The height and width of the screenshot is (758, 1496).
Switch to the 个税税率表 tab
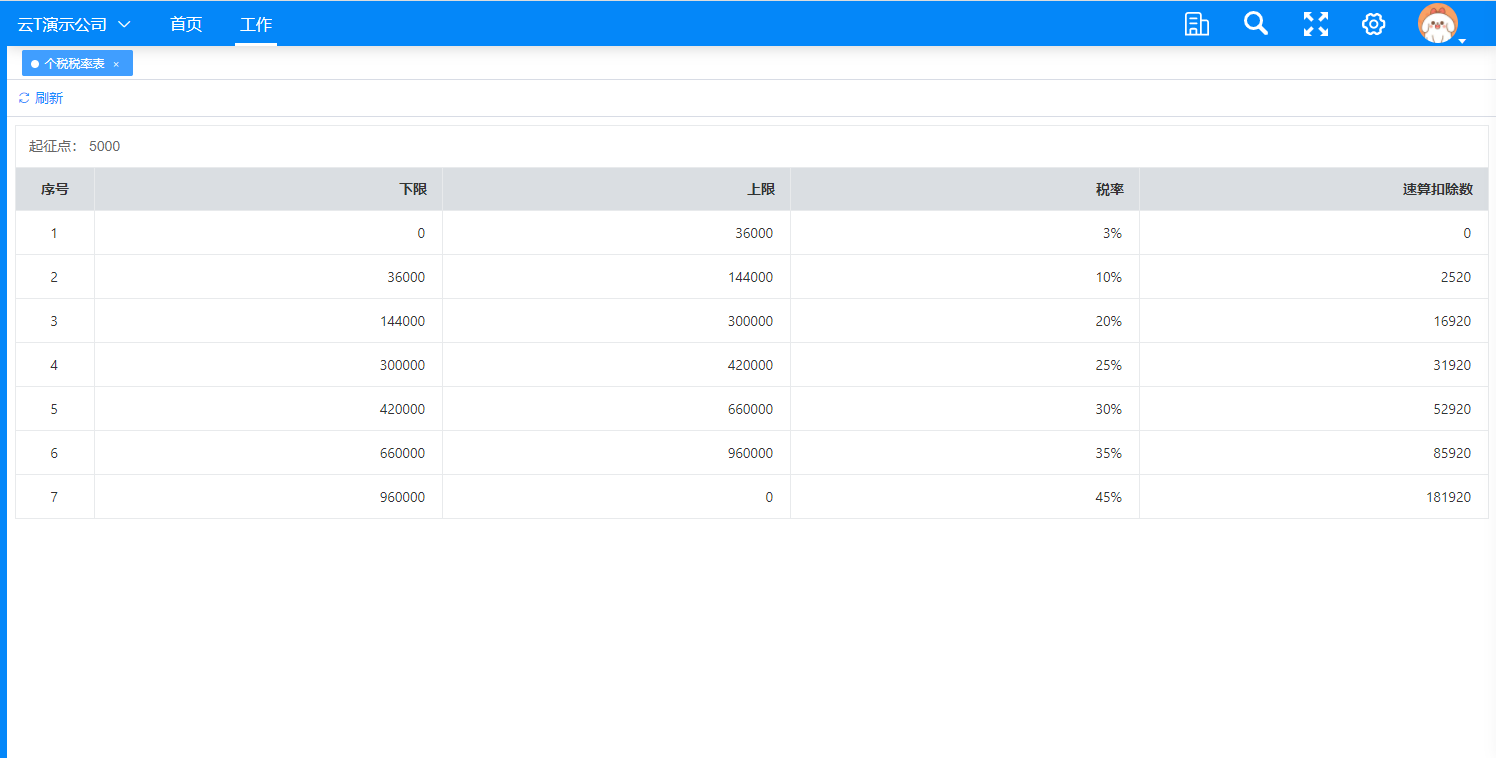click(74, 63)
